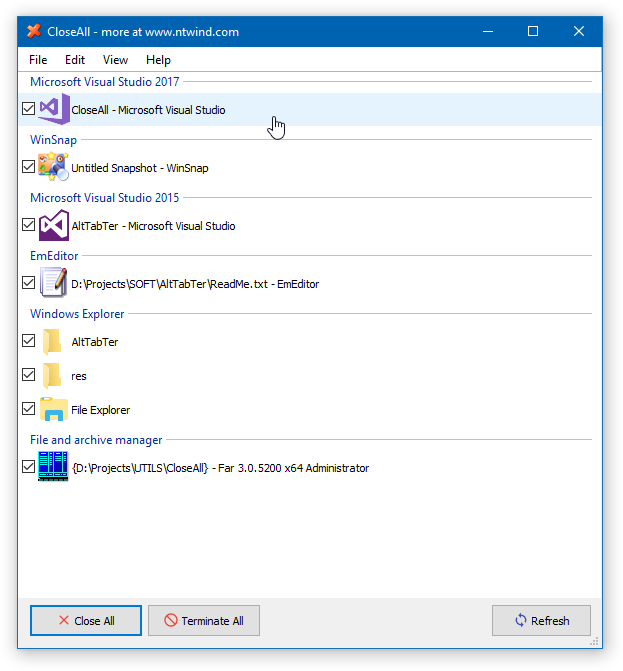Viewport: 623px width, 671px height.
Task: Select the {D:\Projects\UTILS\CloseAll} Far row text
Action: (220, 468)
